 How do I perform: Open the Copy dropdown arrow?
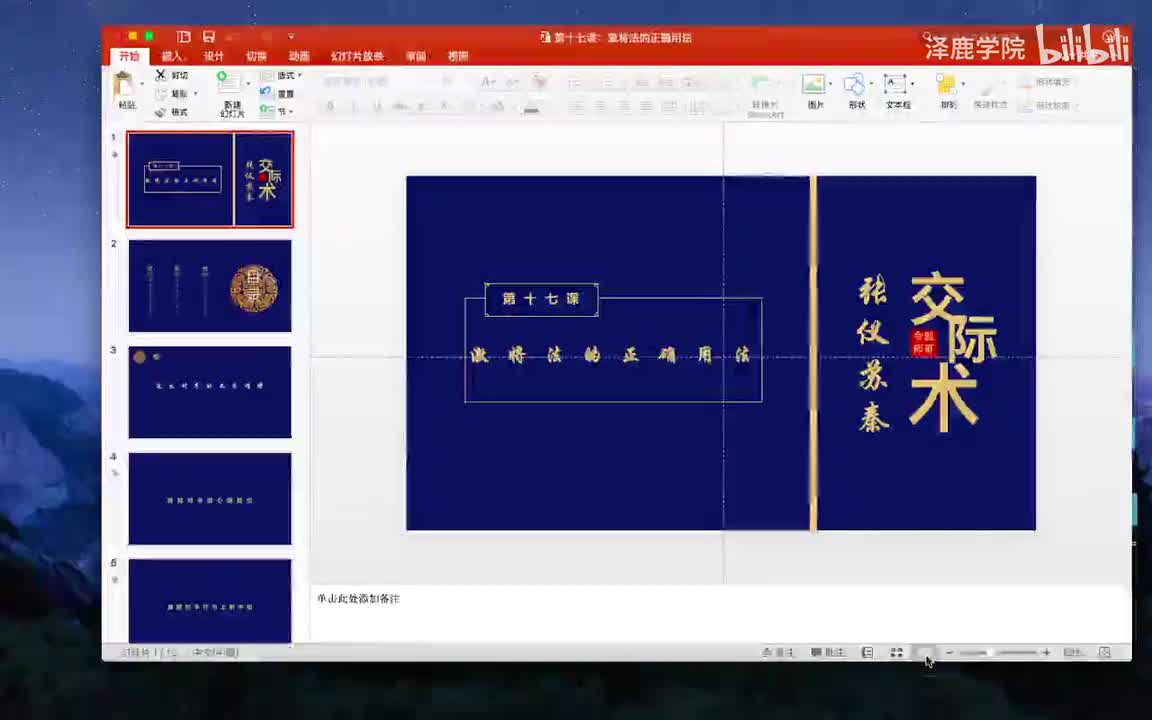195,93
